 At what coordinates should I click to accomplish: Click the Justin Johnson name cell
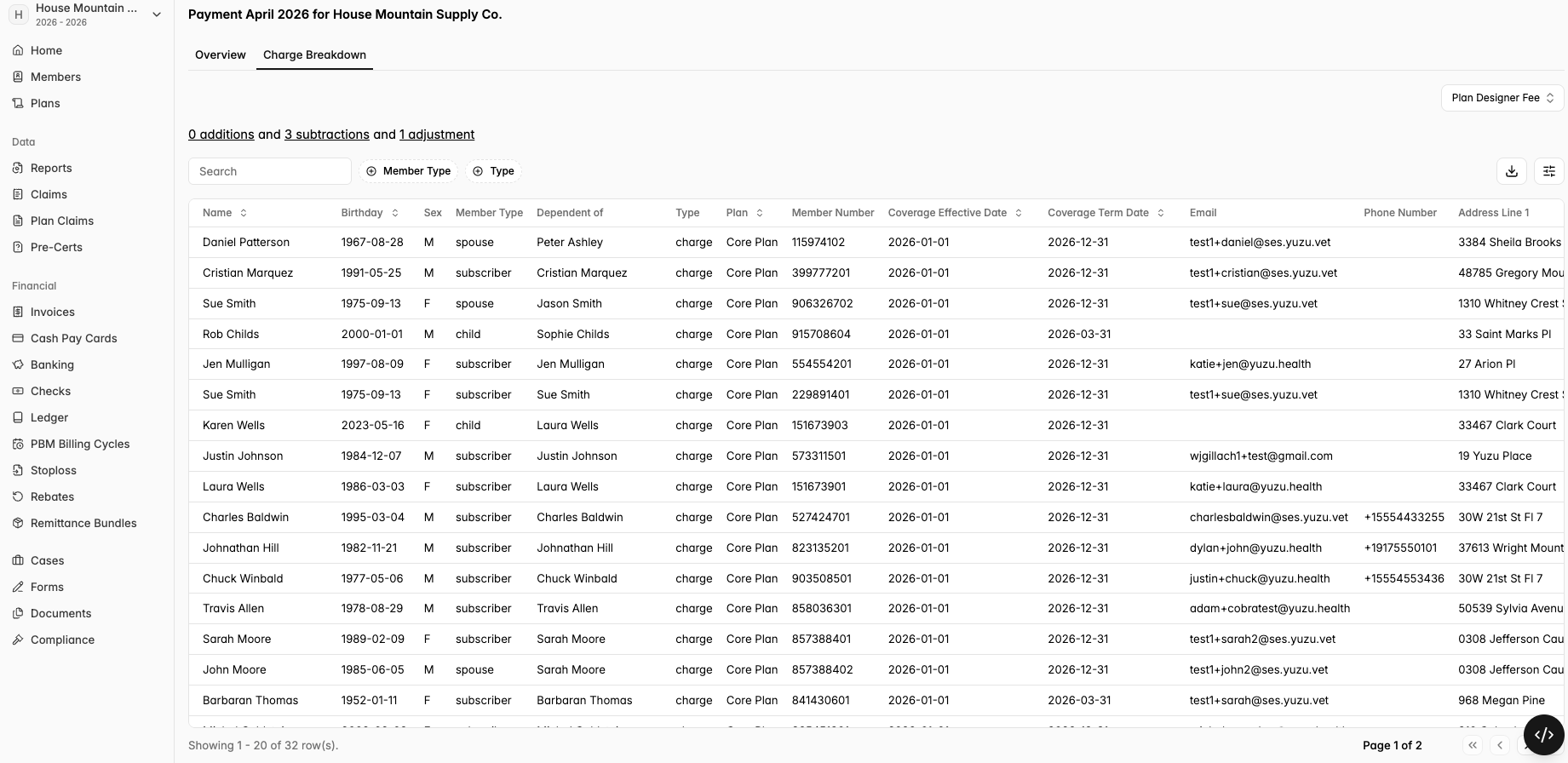243,456
